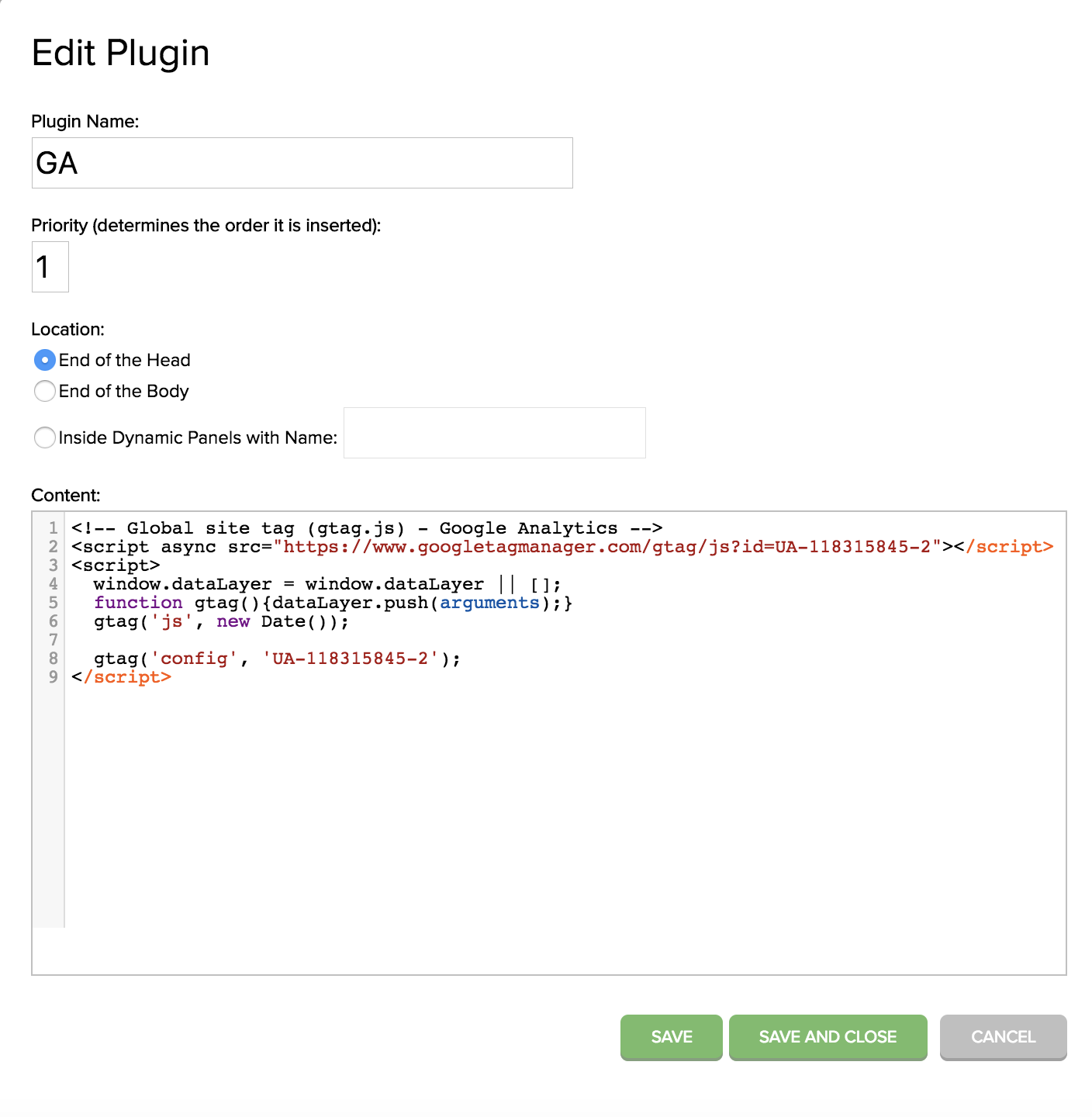Click the empty line 7 in code editor
This screenshot has height=1117, width=1092.
310,640
